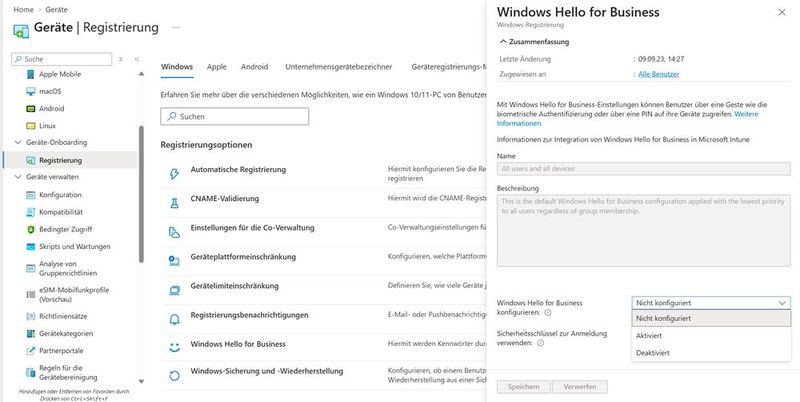
Task: Collapse the Geräte verwalten tree group
Action: click(18, 177)
